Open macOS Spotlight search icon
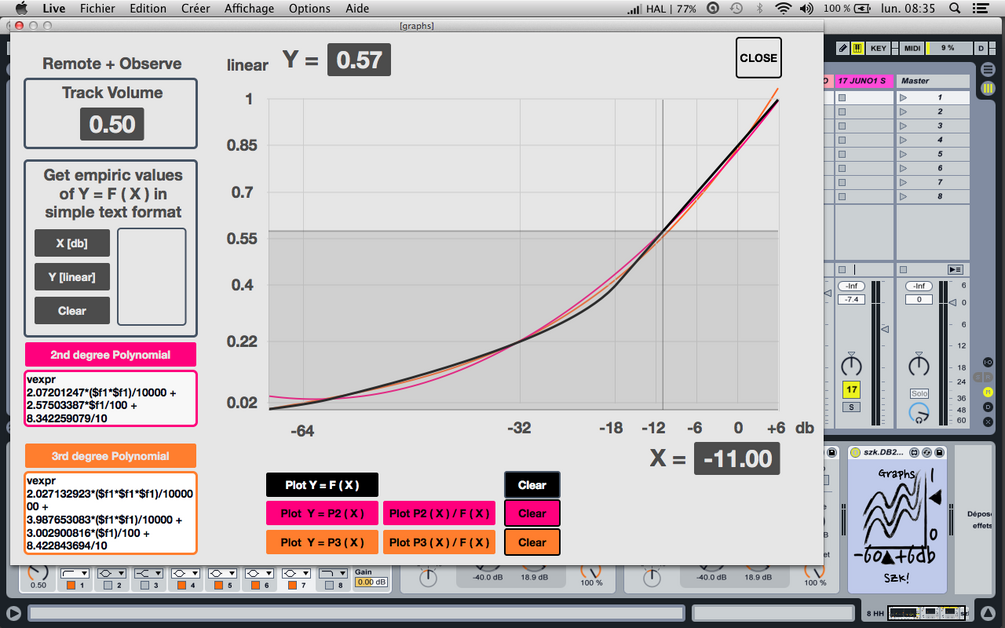Image resolution: width=1005 pixels, height=628 pixels. pos(954,8)
